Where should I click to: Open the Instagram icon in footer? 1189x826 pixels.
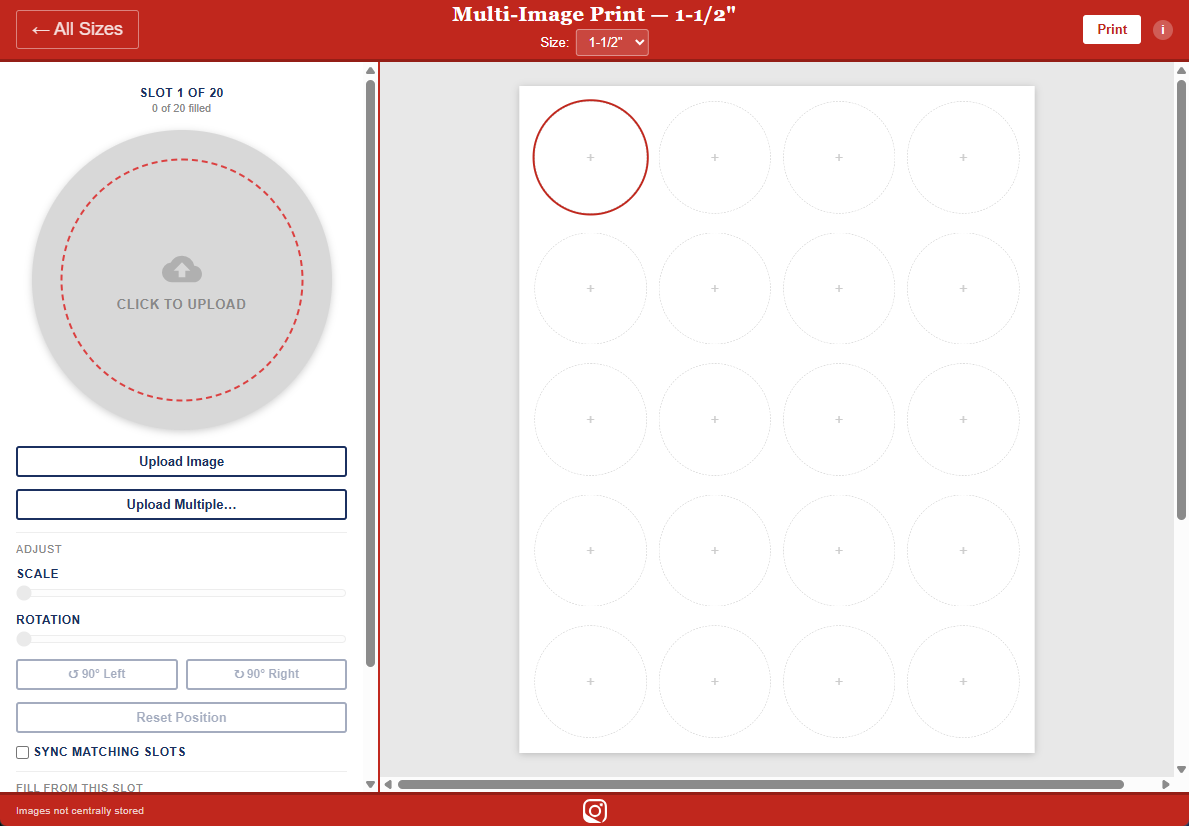tap(595, 811)
